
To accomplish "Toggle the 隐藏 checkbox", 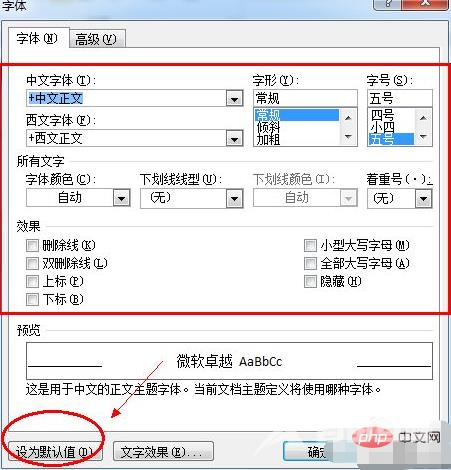I will tap(310, 281).
